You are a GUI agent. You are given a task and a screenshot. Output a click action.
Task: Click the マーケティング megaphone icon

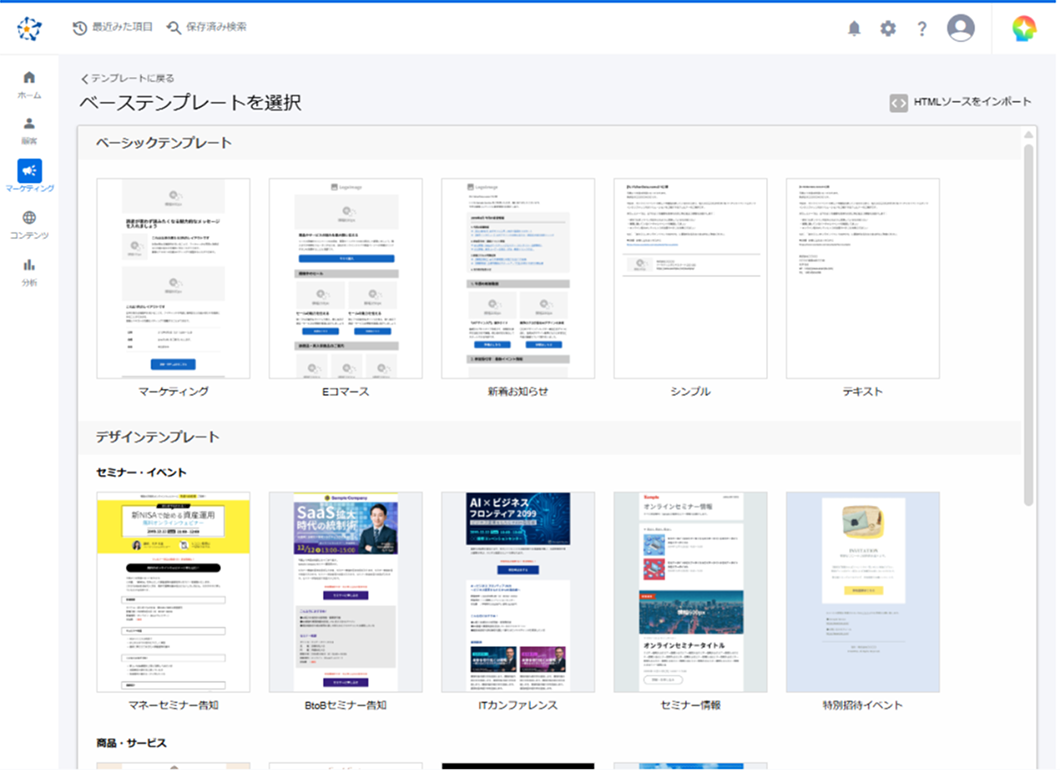click(29, 168)
